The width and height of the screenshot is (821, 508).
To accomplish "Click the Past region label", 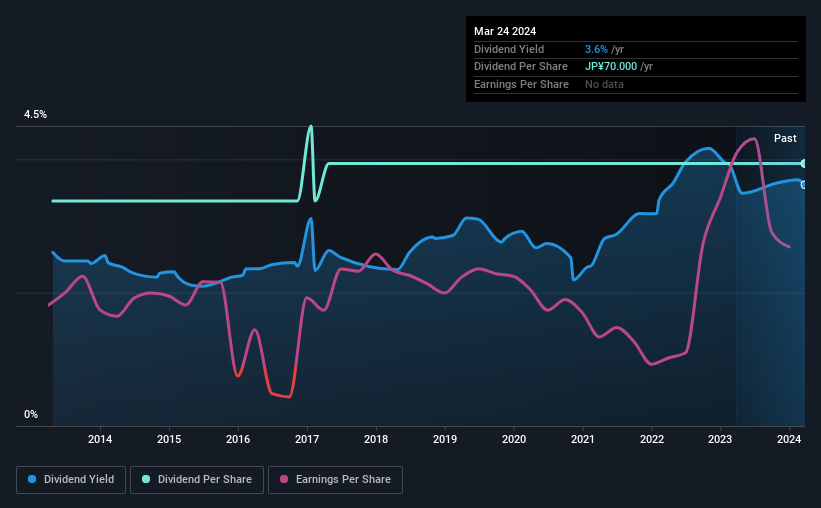I will (x=785, y=138).
